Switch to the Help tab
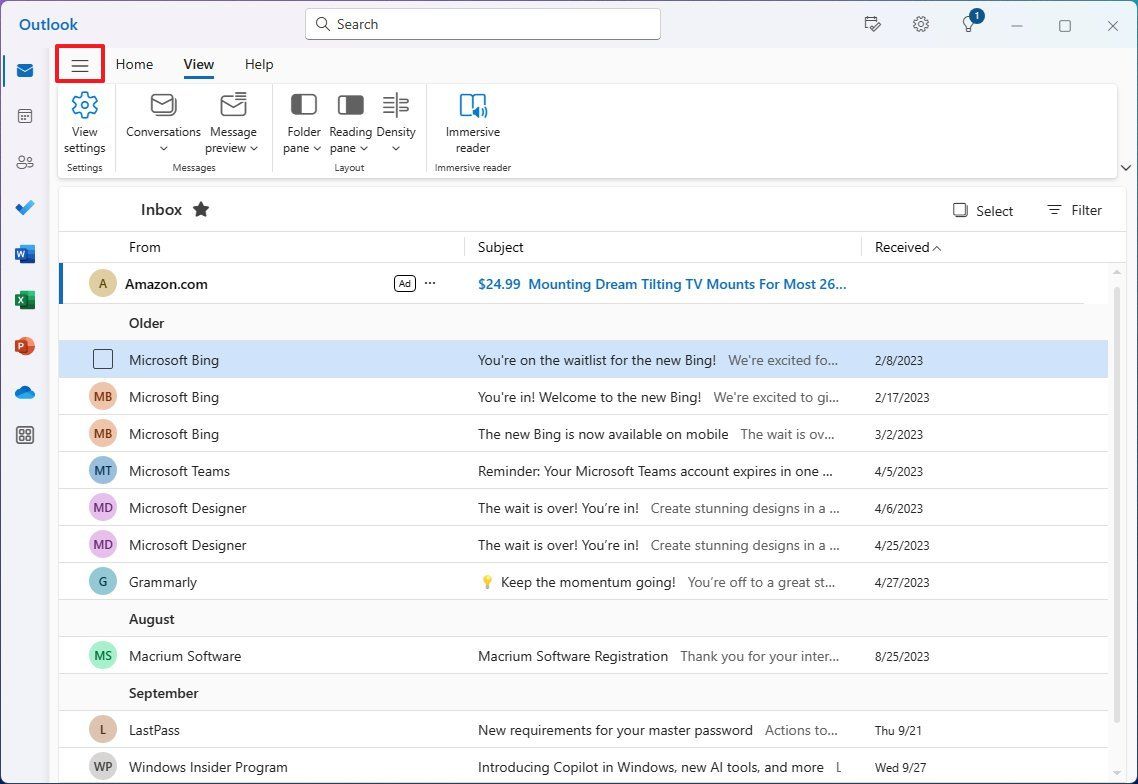The width and height of the screenshot is (1138, 784). (259, 64)
